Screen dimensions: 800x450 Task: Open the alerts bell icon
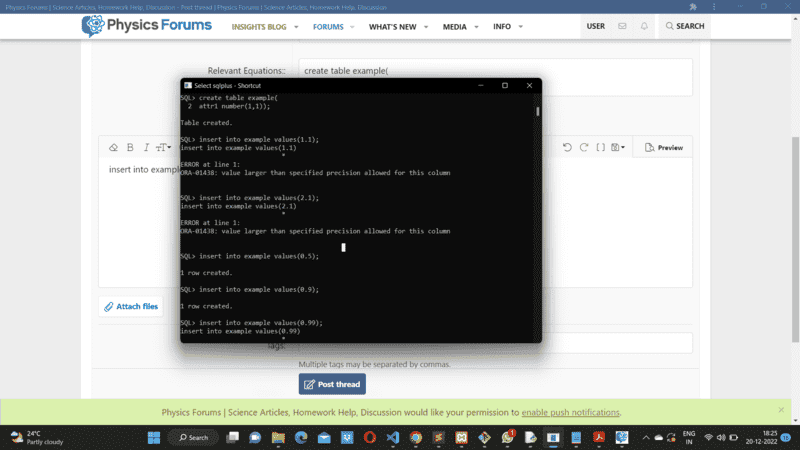point(644,26)
